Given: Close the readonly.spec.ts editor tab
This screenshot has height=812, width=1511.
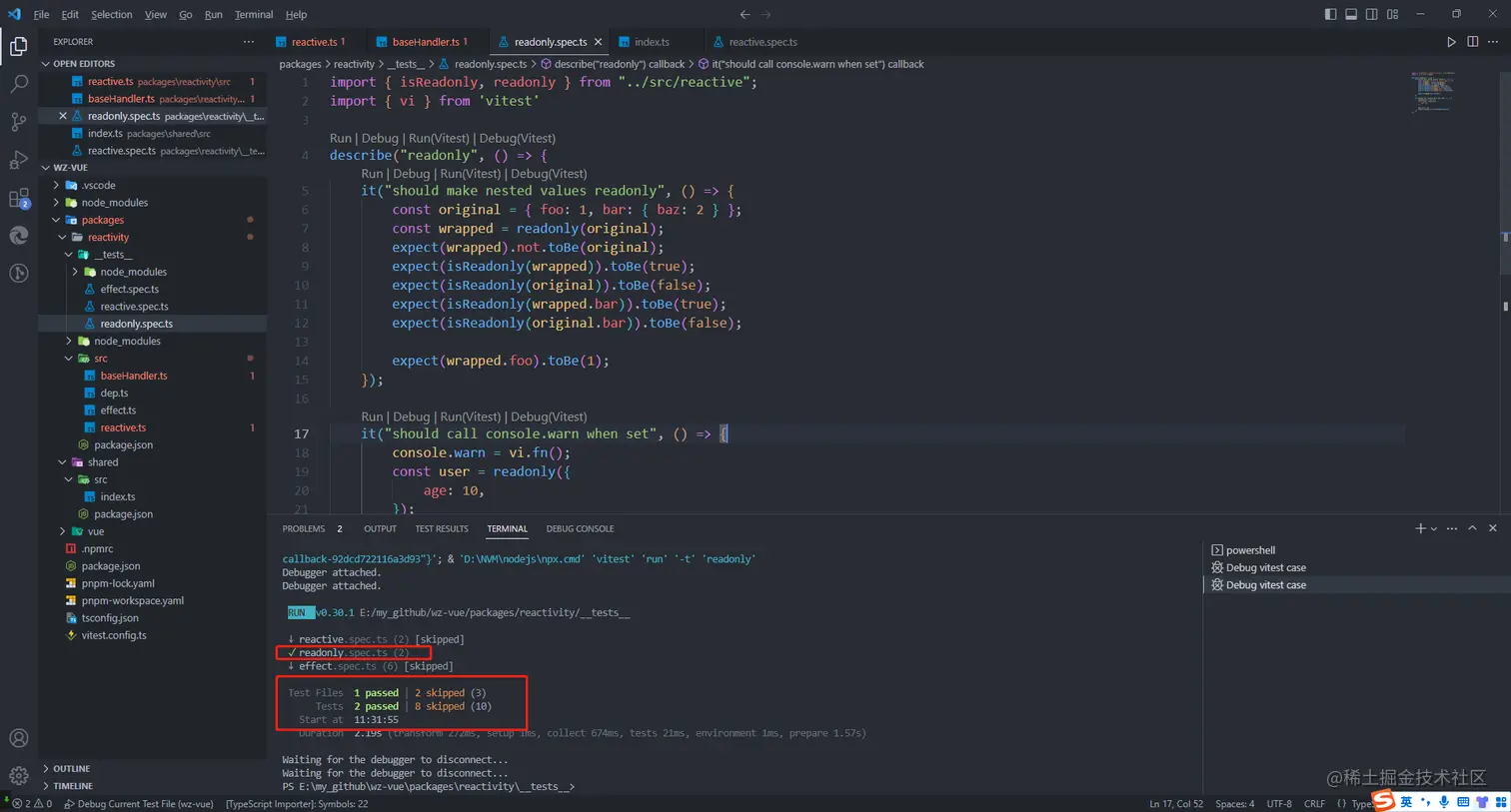Looking at the screenshot, I should (x=598, y=42).
